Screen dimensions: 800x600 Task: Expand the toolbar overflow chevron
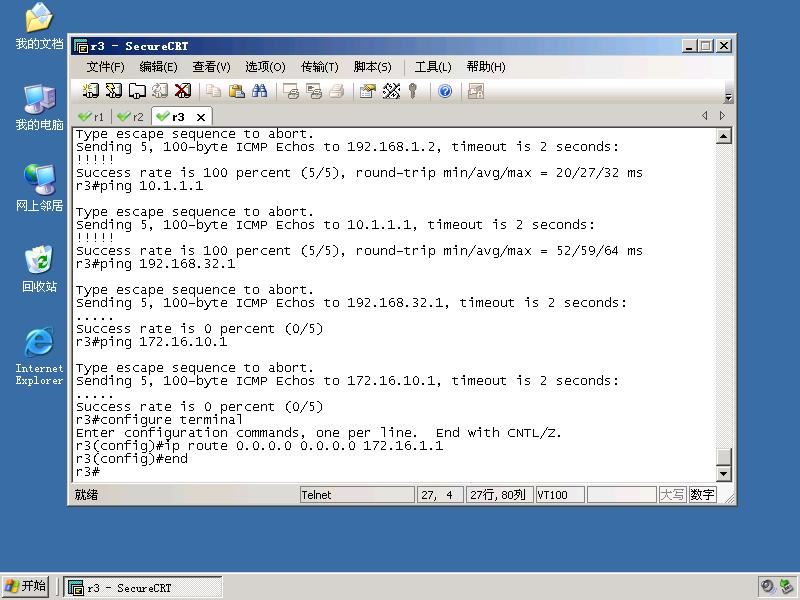(729, 97)
